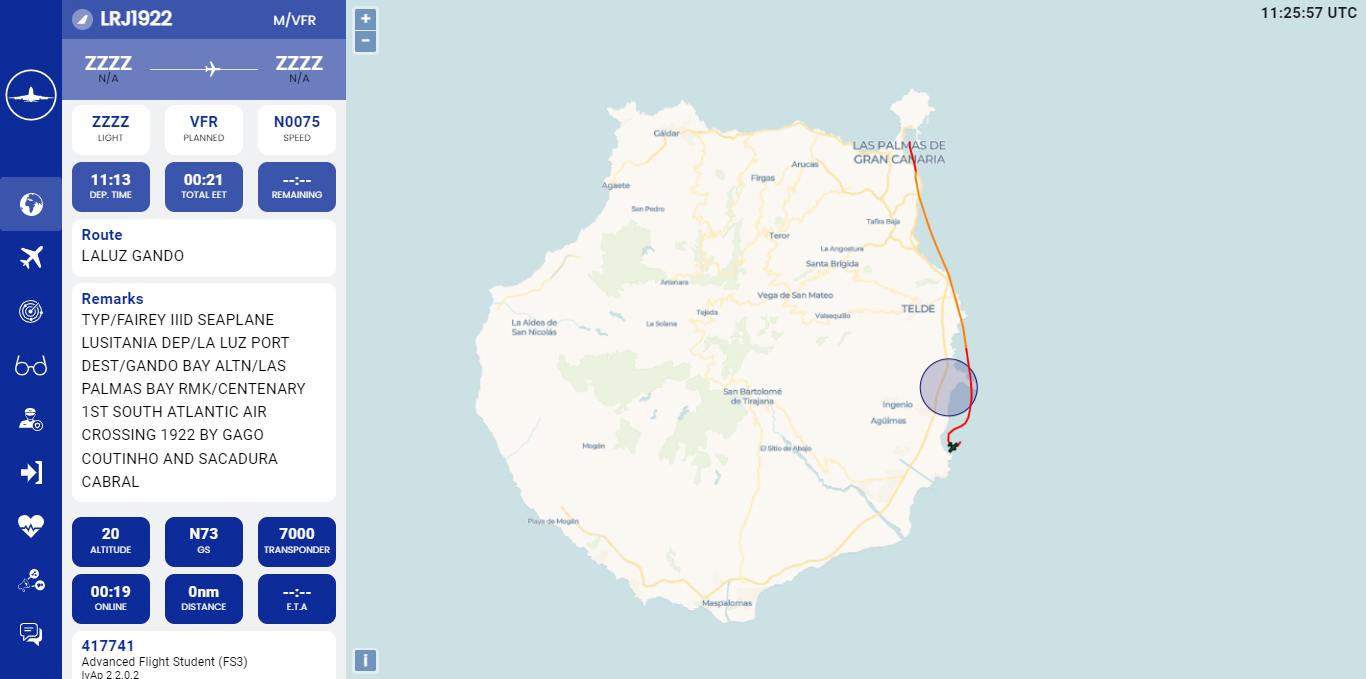Open the pilot supervisor icon in sidebar
1366x679 pixels.
coord(31,419)
